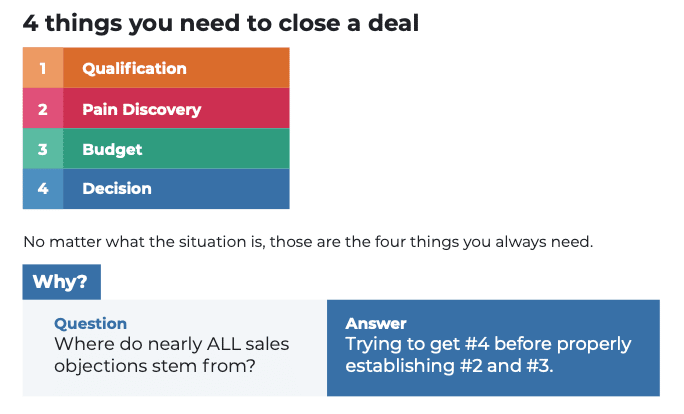The height and width of the screenshot is (414, 684).
Task: Click the number 4 blue tile
Action: click(43, 188)
